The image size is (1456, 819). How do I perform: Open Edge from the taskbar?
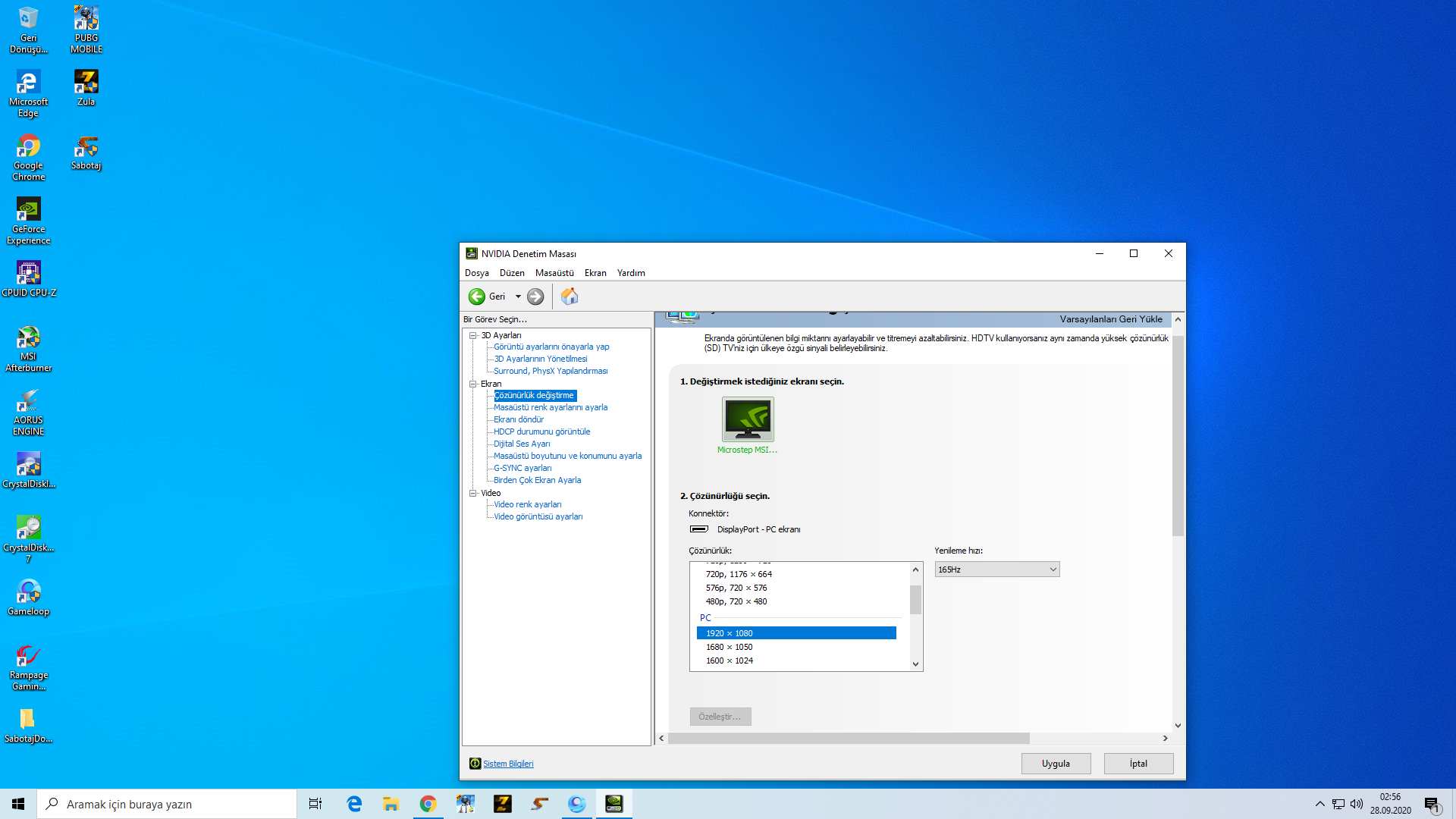pyautogui.click(x=354, y=804)
